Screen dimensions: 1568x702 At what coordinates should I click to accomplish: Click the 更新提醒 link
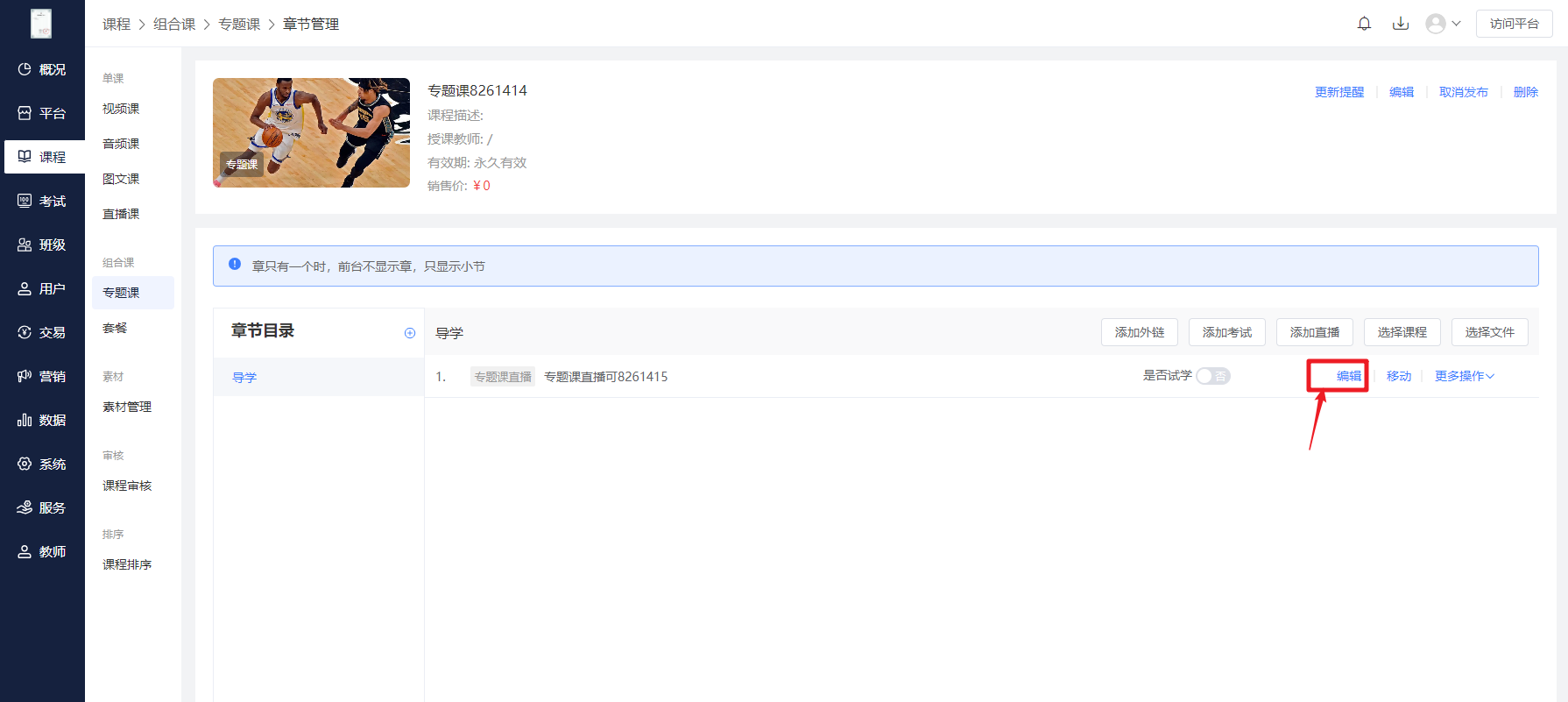(1339, 92)
